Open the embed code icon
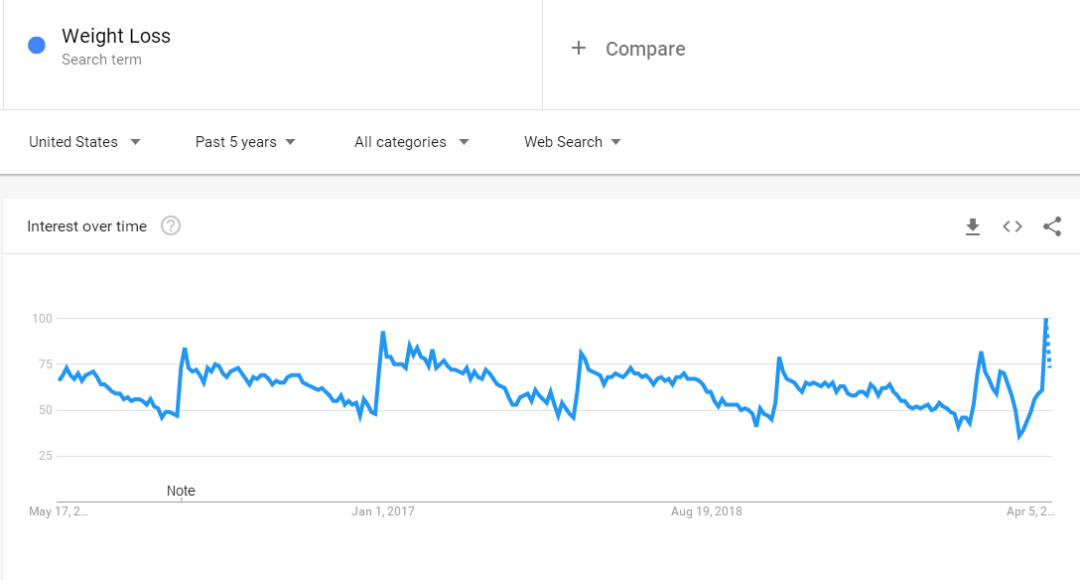The width and height of the screenshot is (1080, 580). (x=1012, y=227)
